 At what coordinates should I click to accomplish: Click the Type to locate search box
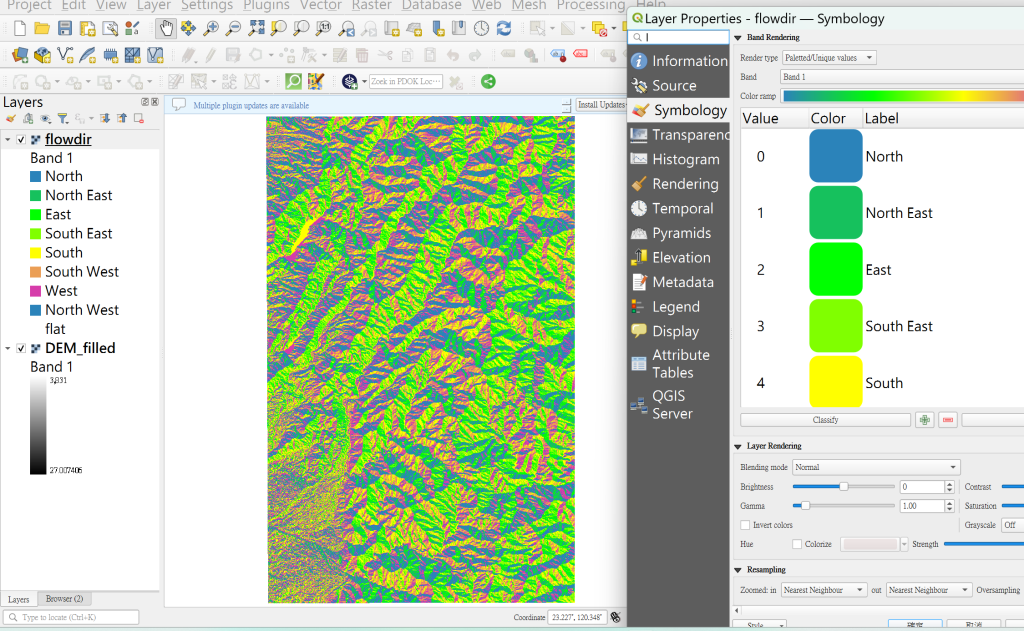click(x=71, y=617)
